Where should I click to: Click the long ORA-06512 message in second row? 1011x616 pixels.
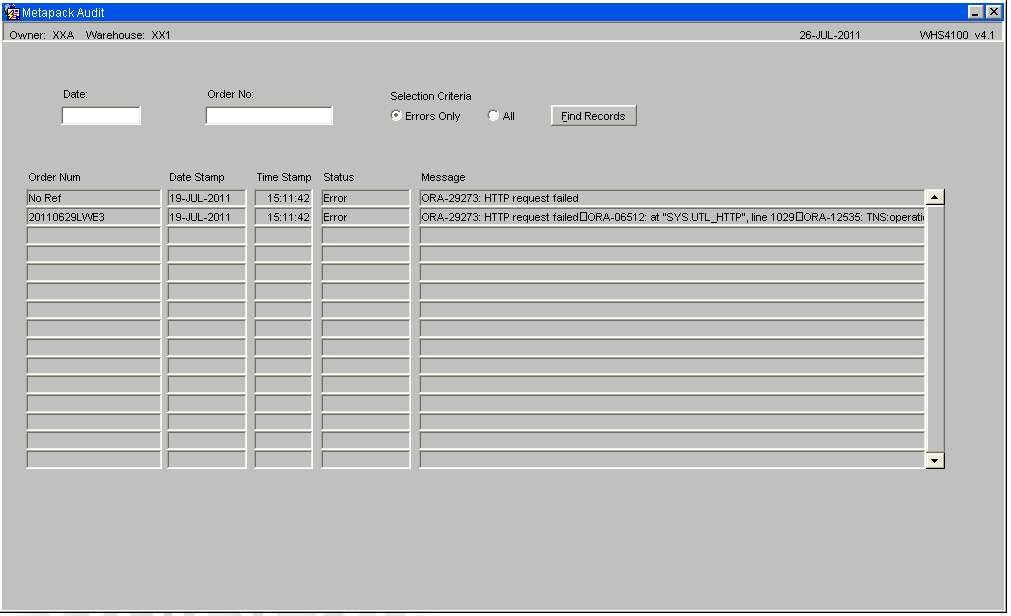pos(672,217)
